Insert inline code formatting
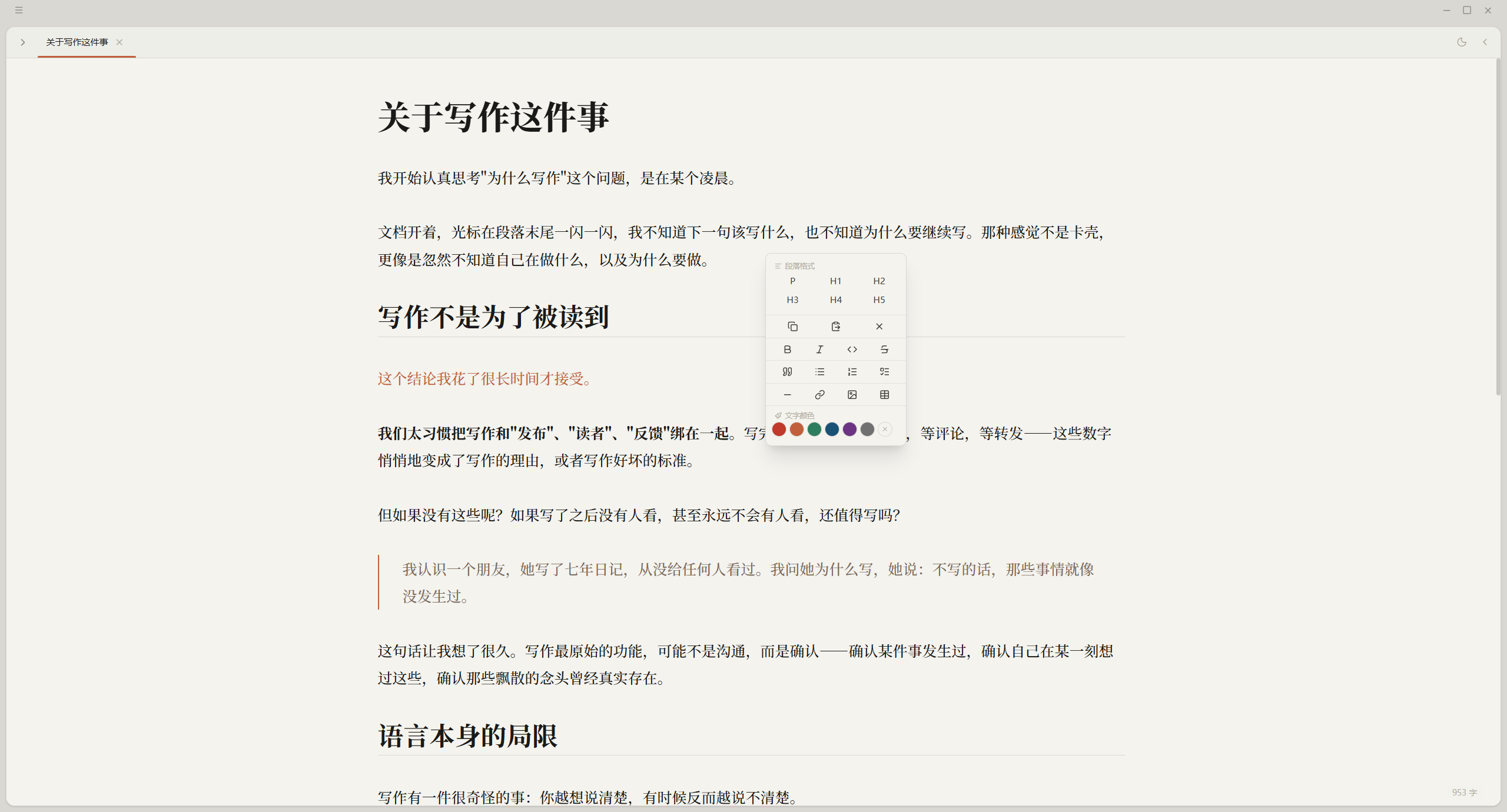1507x812 pixels. coord(852,350)
